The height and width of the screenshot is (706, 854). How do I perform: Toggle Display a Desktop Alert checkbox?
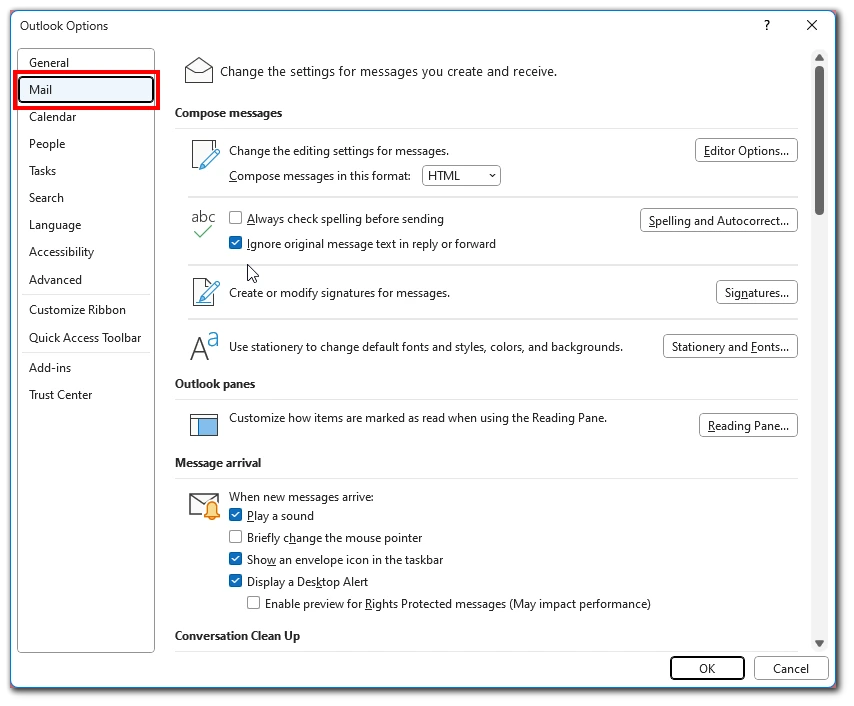coord(235,581)
